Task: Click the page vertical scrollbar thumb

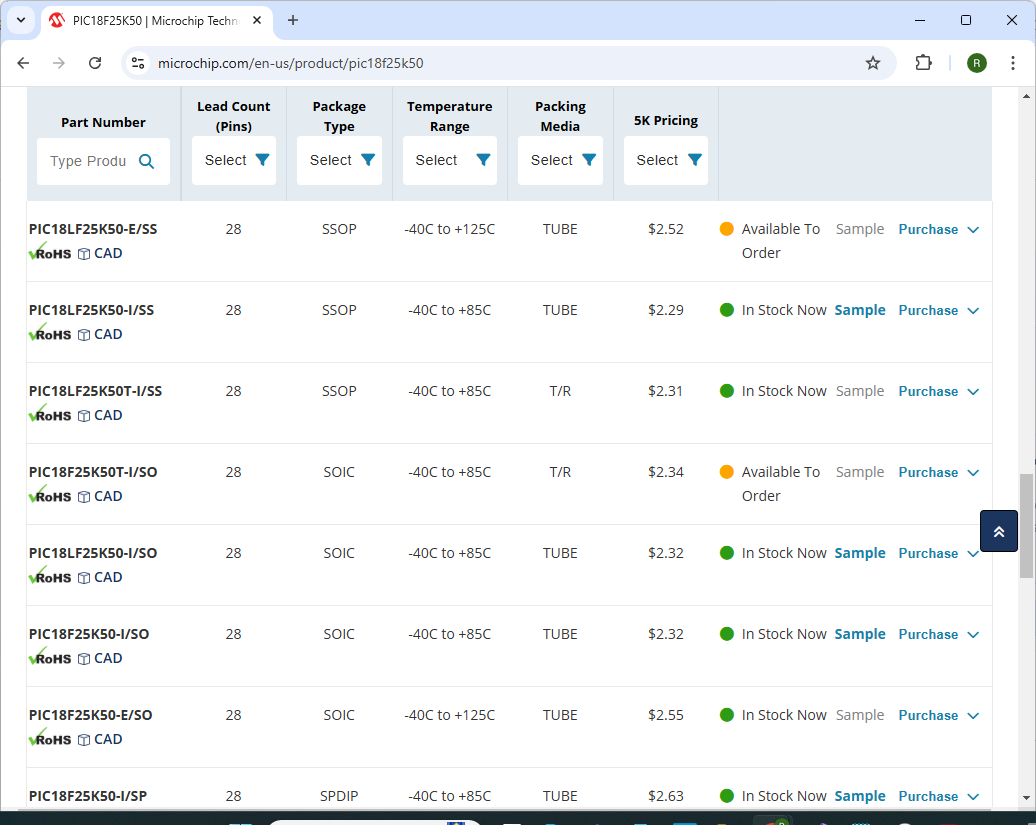Action: (1026, 525)
